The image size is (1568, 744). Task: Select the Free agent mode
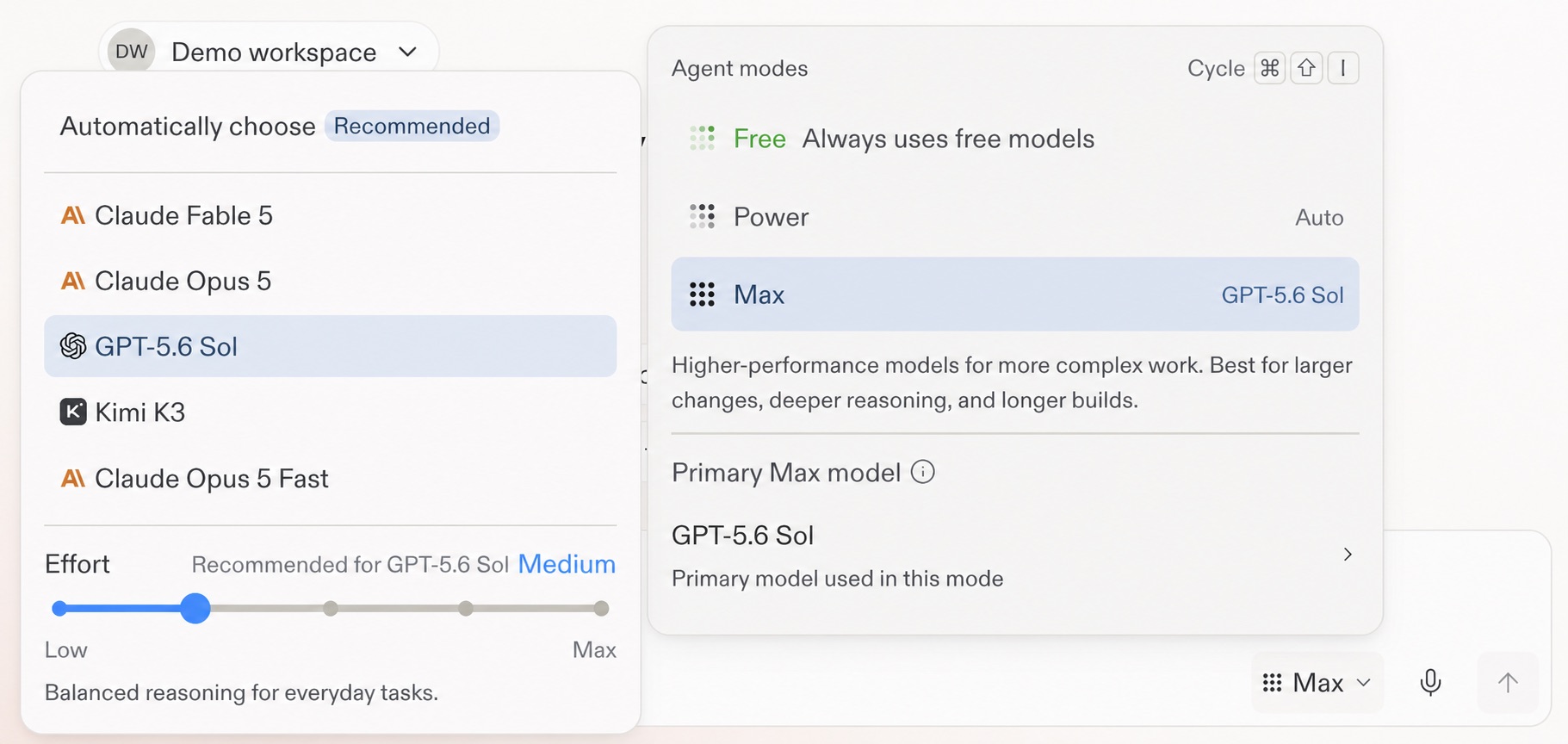coord(1015,139)
